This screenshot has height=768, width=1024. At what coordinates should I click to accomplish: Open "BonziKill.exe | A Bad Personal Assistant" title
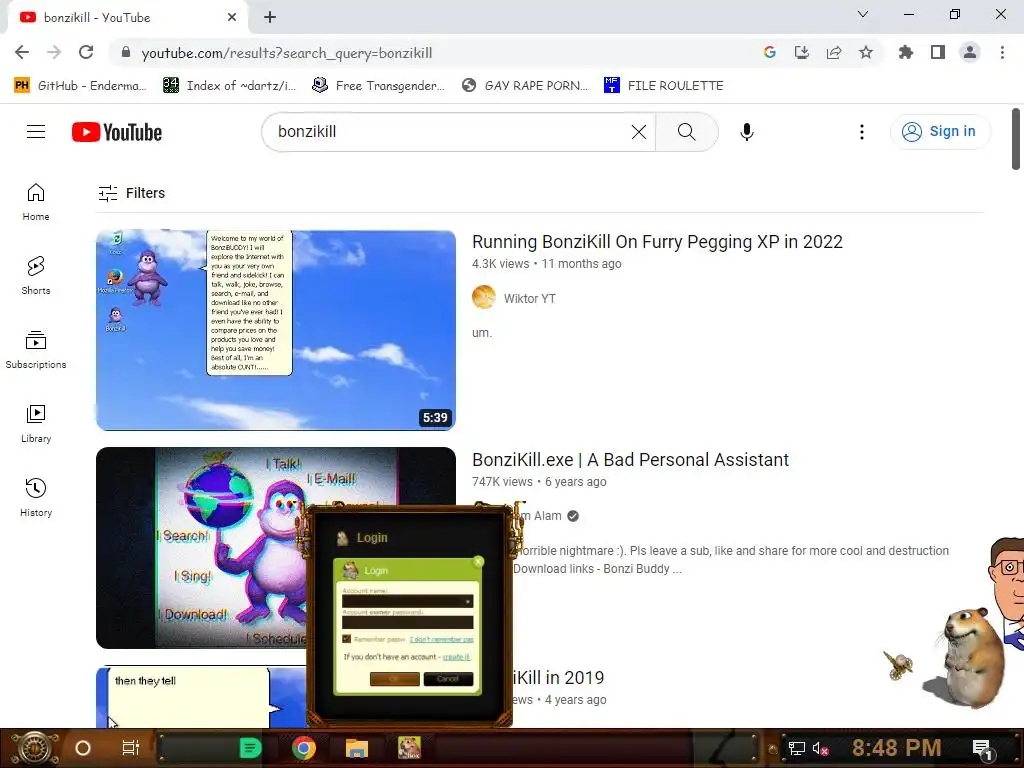[x=630, y=460]
